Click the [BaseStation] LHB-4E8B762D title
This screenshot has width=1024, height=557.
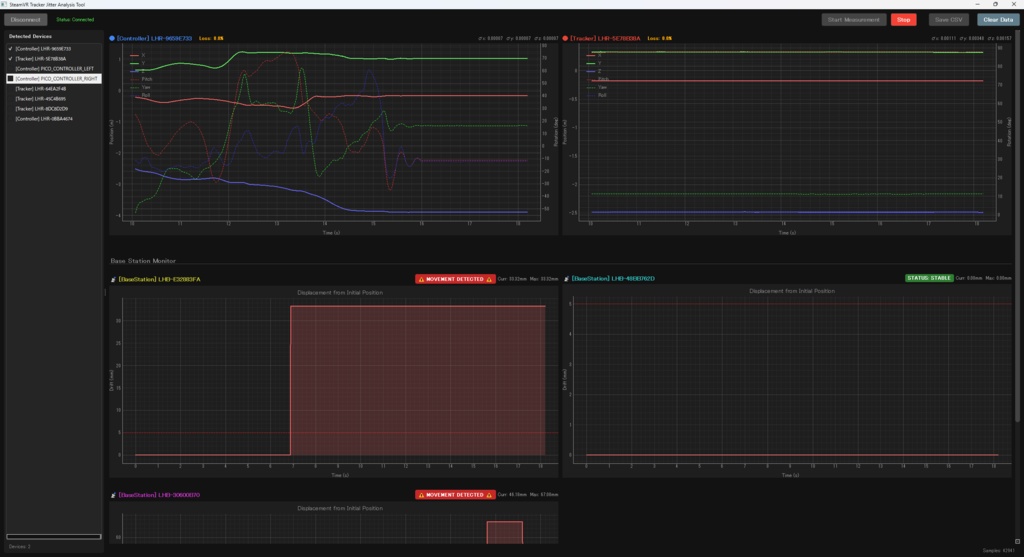point(613,279)
